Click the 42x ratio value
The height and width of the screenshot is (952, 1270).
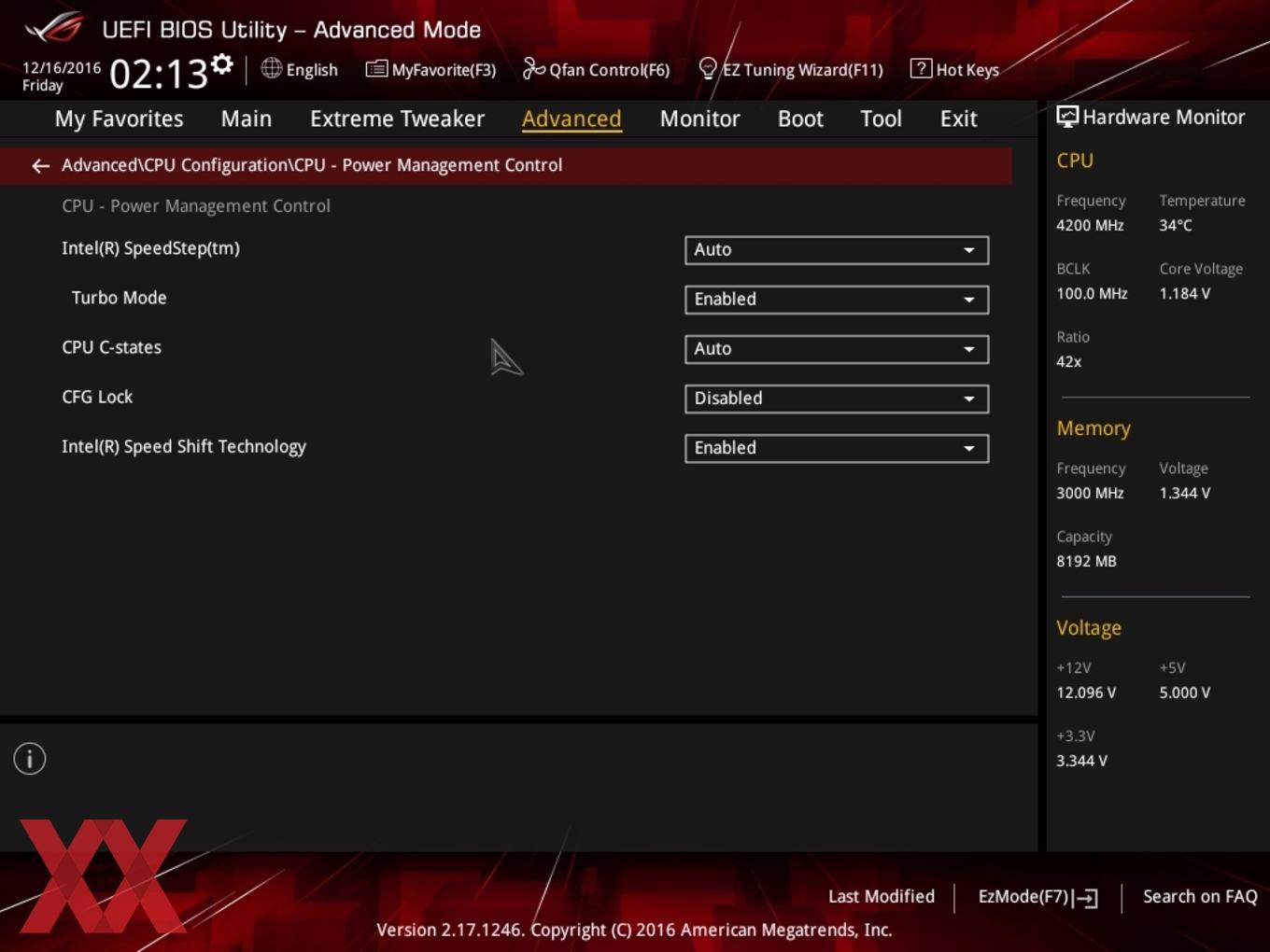pyautogui.click(x=1068, y=361)
